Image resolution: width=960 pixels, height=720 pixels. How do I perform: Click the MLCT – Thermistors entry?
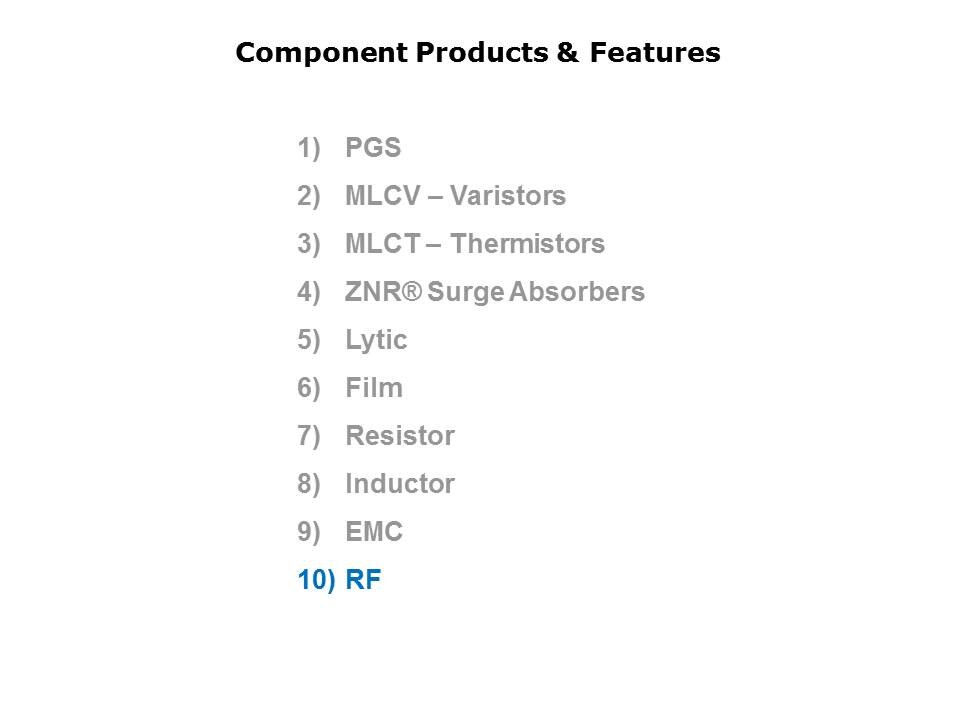tap(475, 245)
